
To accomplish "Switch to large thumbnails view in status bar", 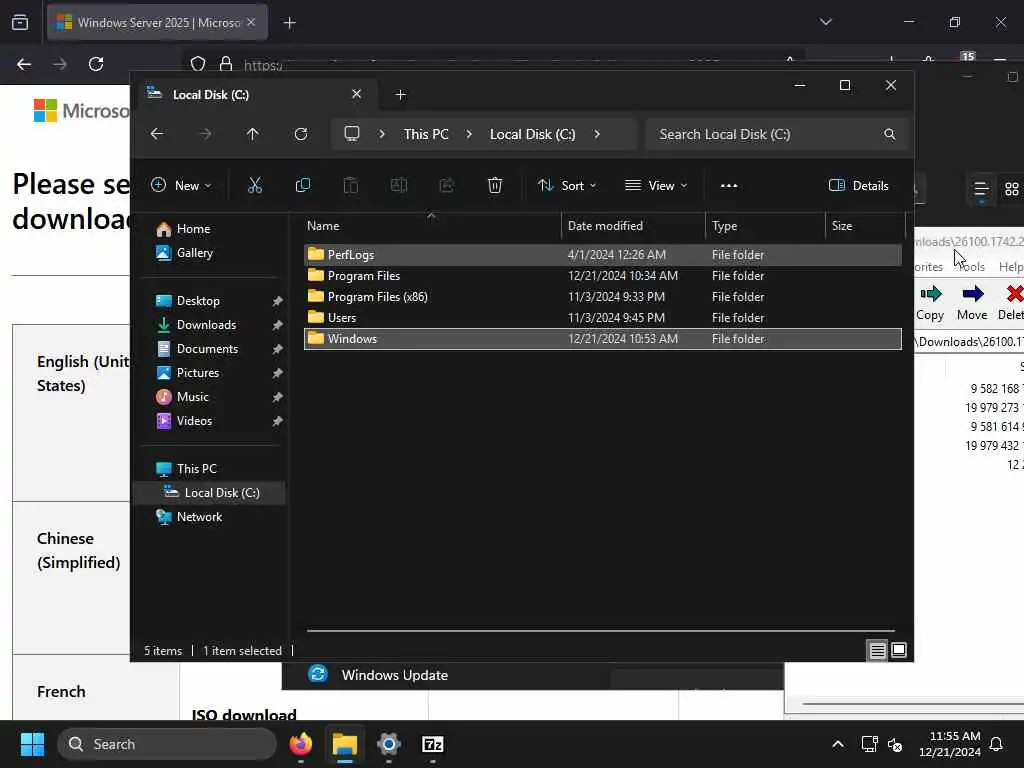I will click(899, 650).
